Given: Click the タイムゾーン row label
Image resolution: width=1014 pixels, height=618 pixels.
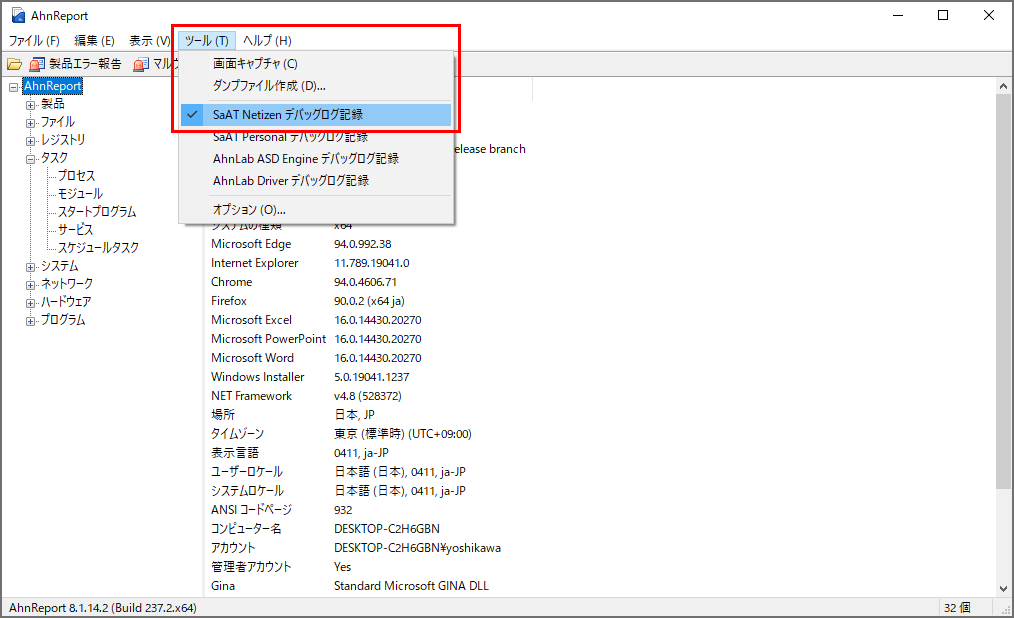Looking at the screenshot, I should pyautogui.click(x=237, y=434).
